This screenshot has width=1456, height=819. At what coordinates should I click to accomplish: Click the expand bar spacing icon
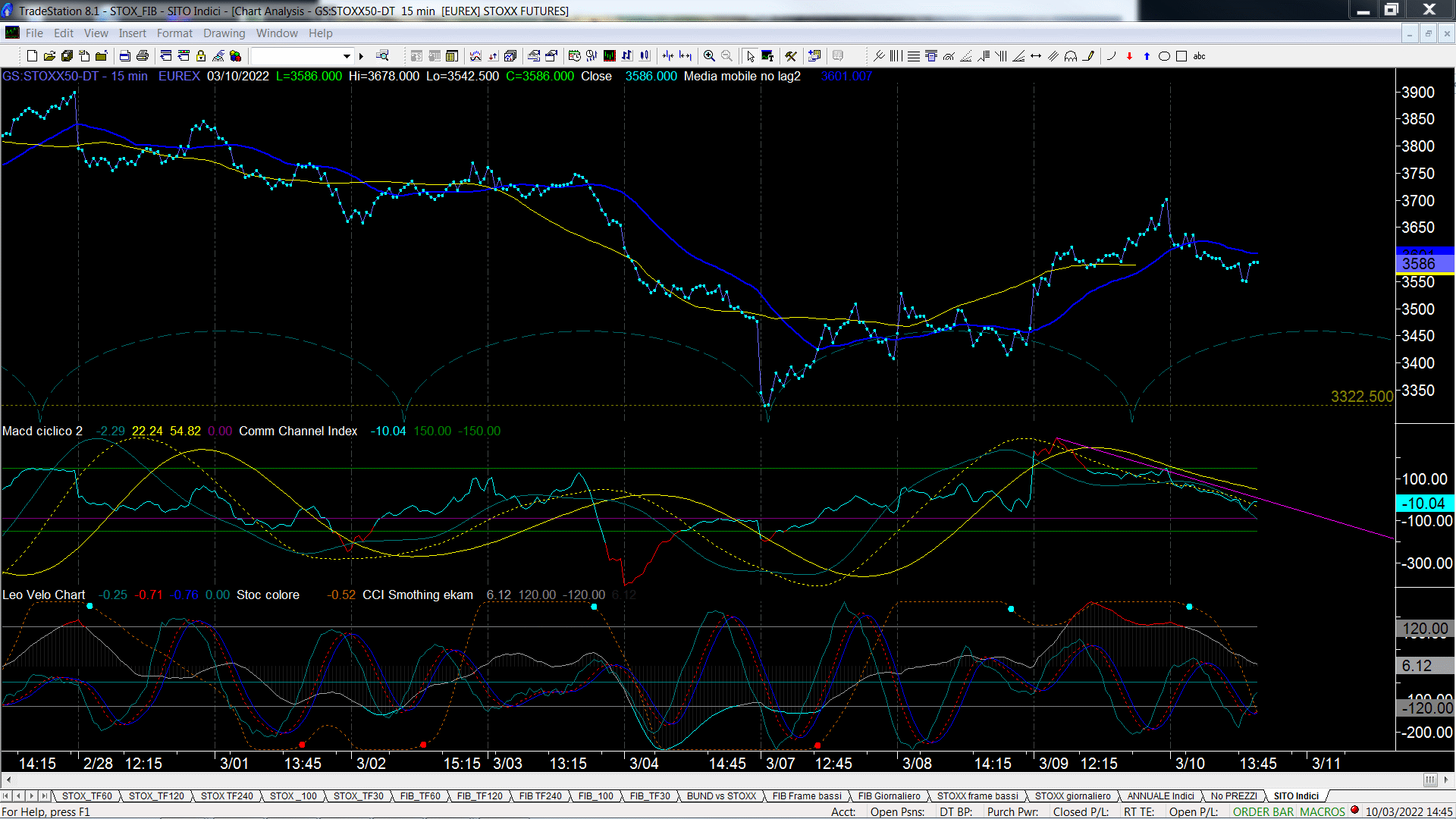(x=686, y=56)
